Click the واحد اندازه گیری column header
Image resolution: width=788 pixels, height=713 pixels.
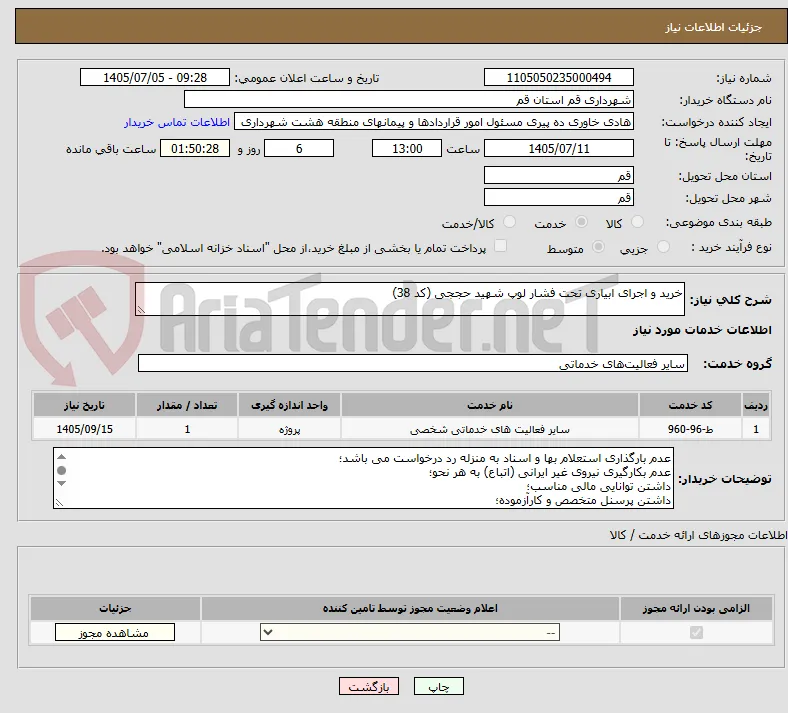click(x=289, y=405)
